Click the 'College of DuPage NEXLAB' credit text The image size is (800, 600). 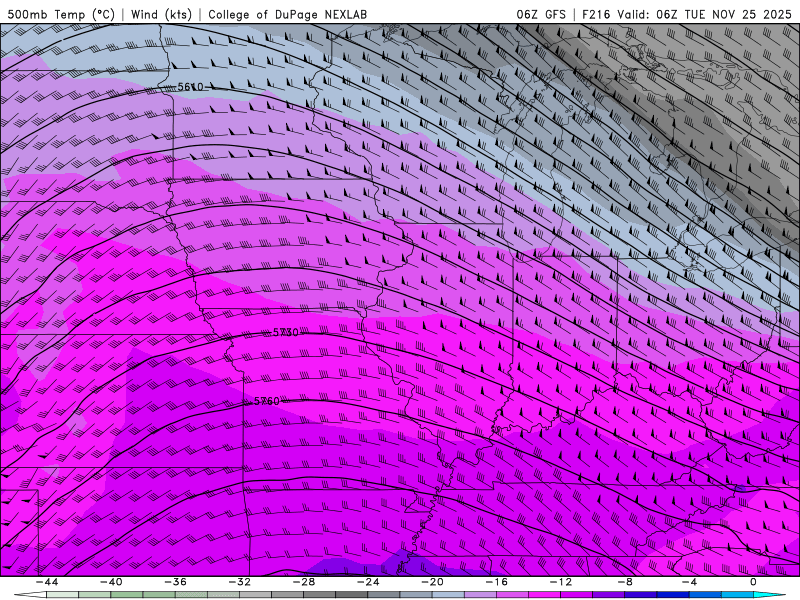[x=287, y=14]
